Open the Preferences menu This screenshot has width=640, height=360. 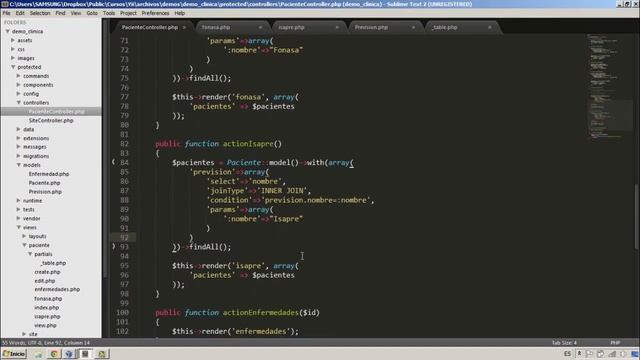156,13
